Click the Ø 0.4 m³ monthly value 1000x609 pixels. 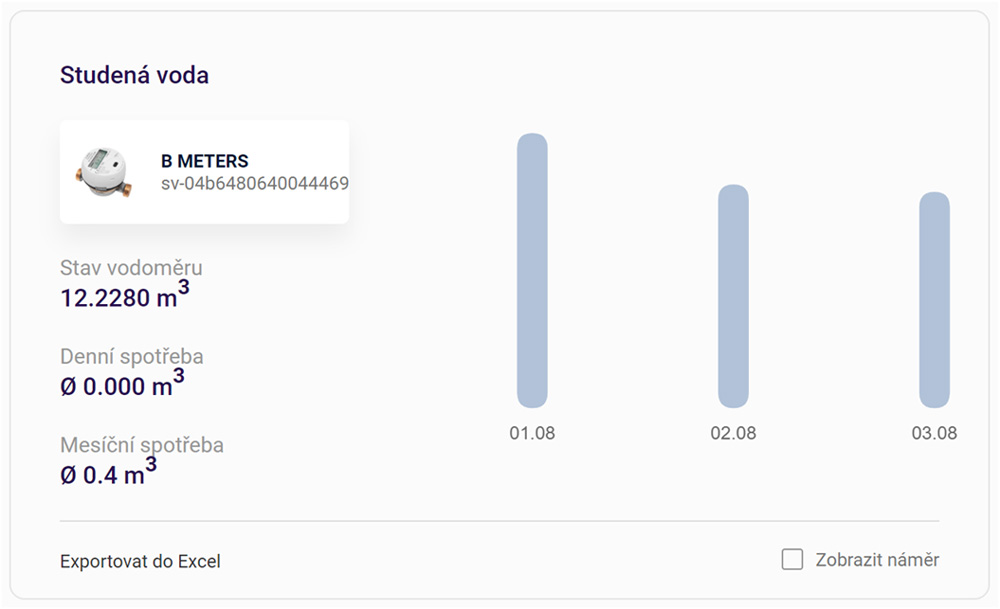pos(108,473)
